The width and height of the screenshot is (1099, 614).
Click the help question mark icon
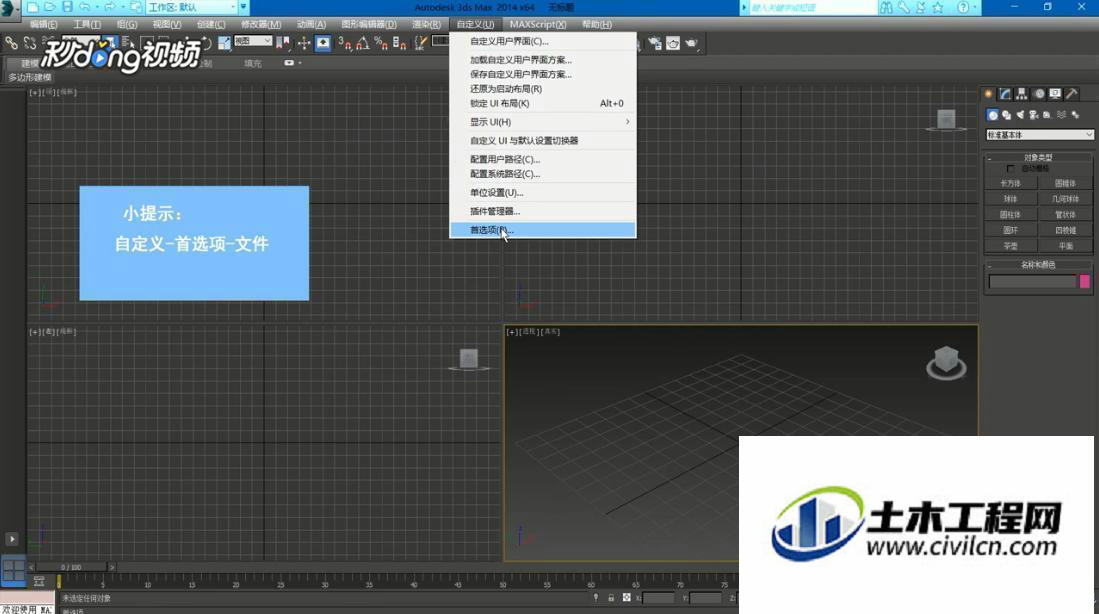[963, 7]
